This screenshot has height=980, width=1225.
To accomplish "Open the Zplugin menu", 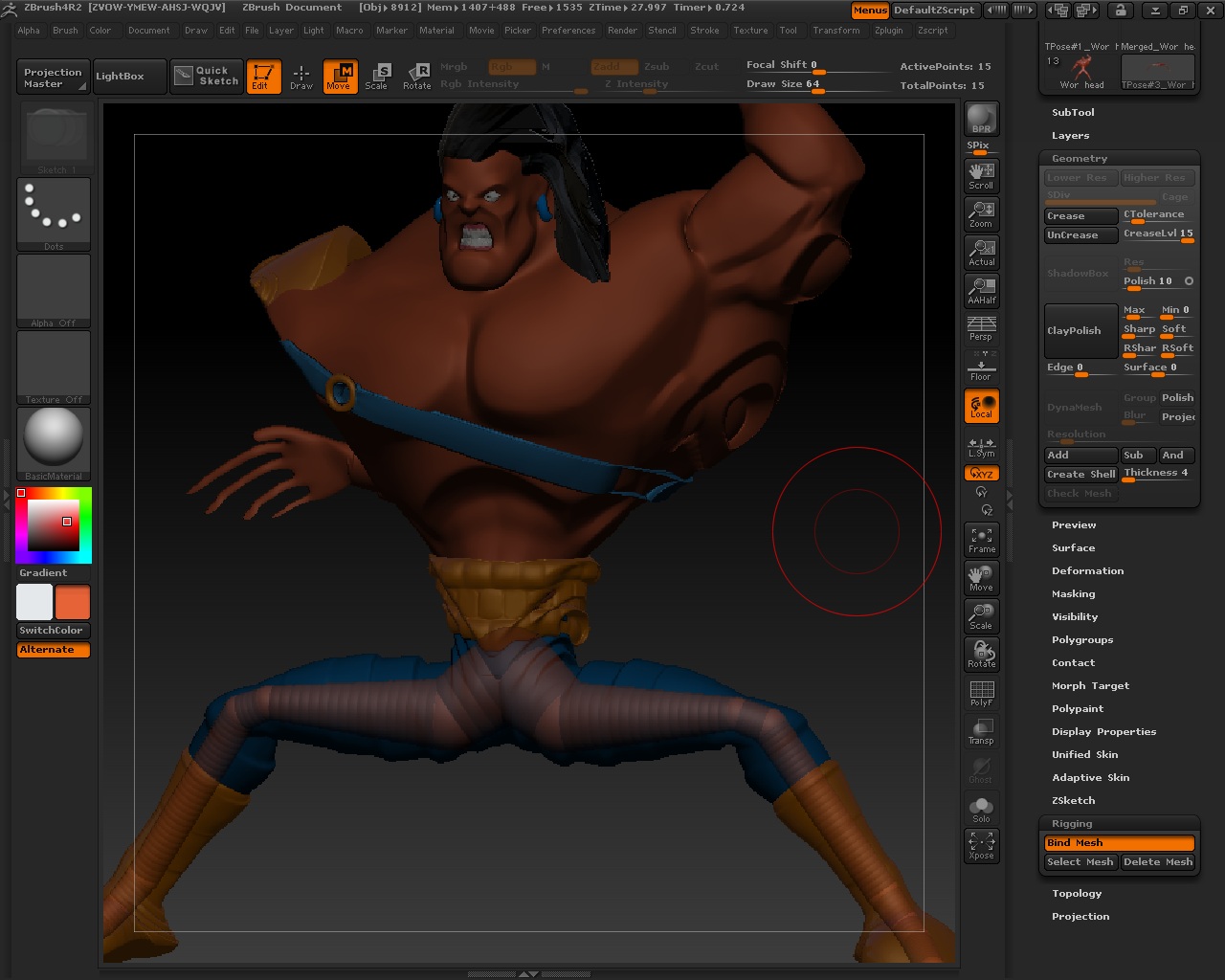I will 888,31.
